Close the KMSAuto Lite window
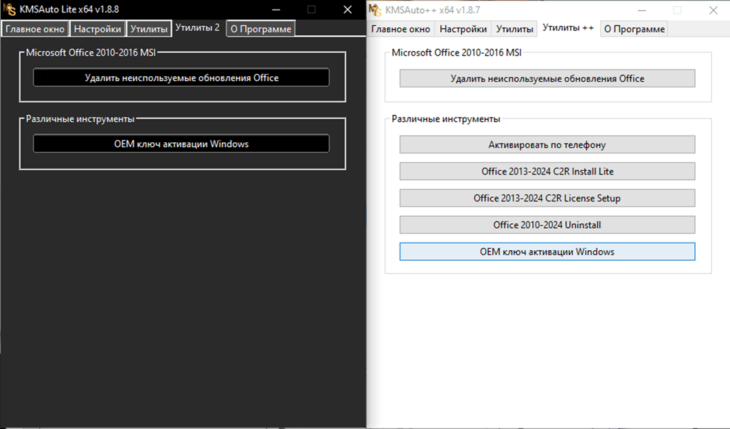730x429 pixels. tap(347, 9)
